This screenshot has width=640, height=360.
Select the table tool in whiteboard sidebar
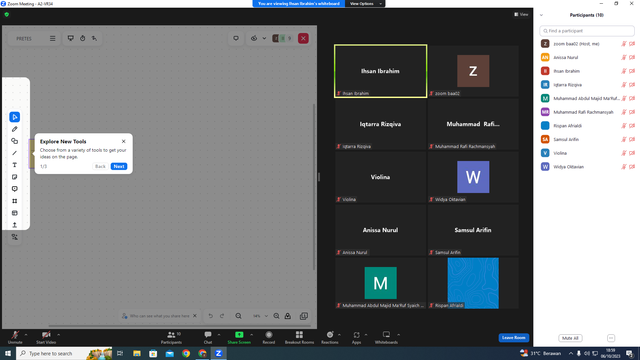point(15,213)
